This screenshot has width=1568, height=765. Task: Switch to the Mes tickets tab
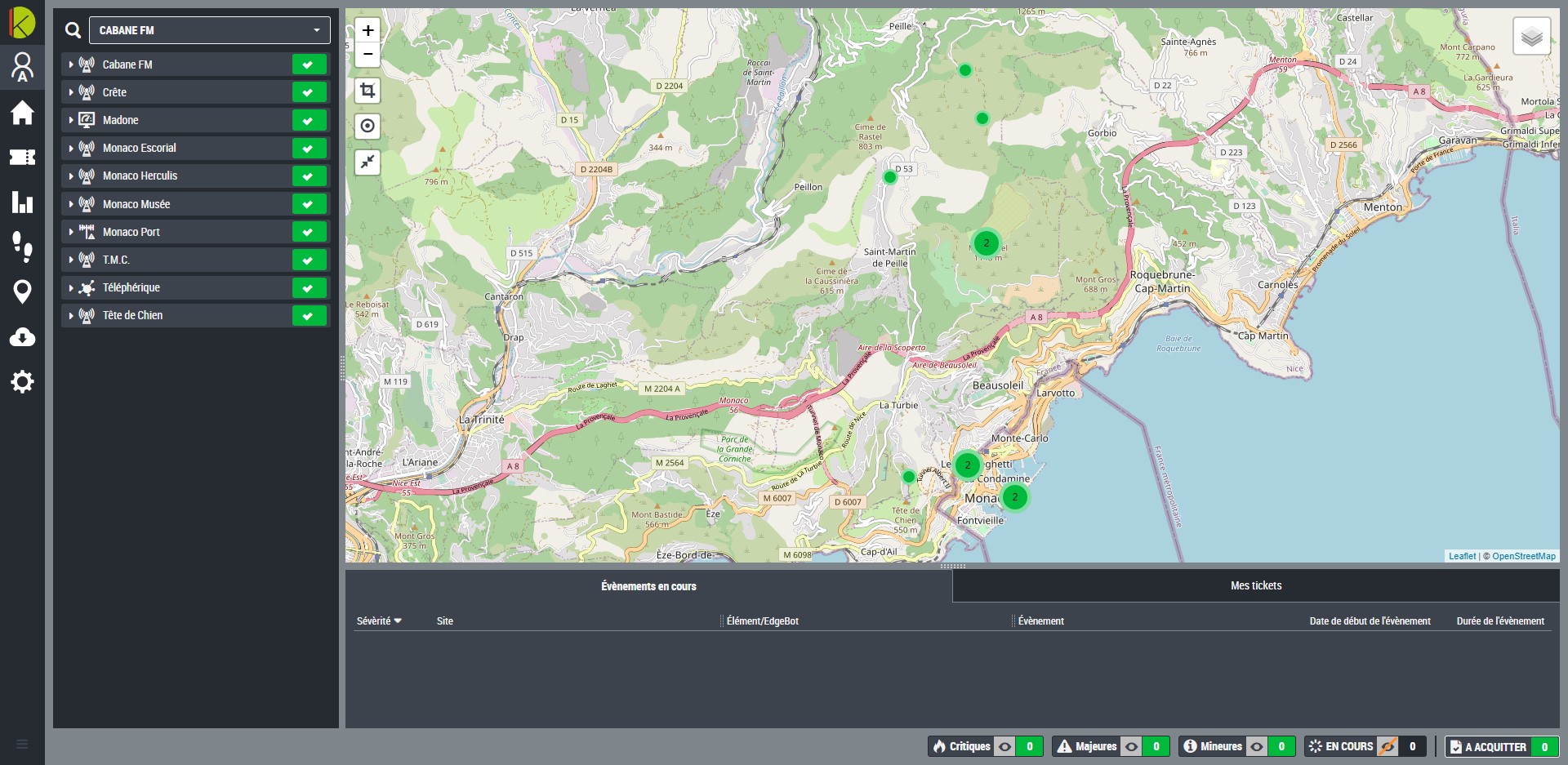[x=1255, y=585]
